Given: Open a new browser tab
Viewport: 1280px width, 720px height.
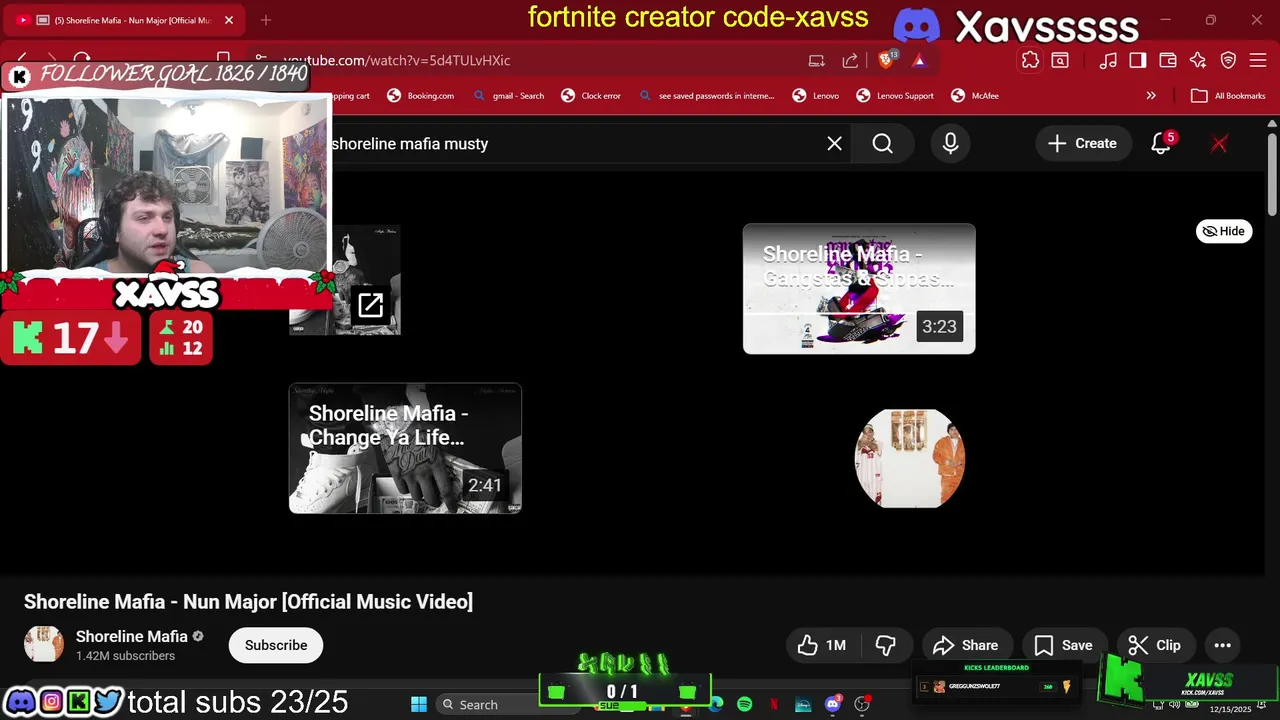Looking at the screenshot, I should pos(265,20).
